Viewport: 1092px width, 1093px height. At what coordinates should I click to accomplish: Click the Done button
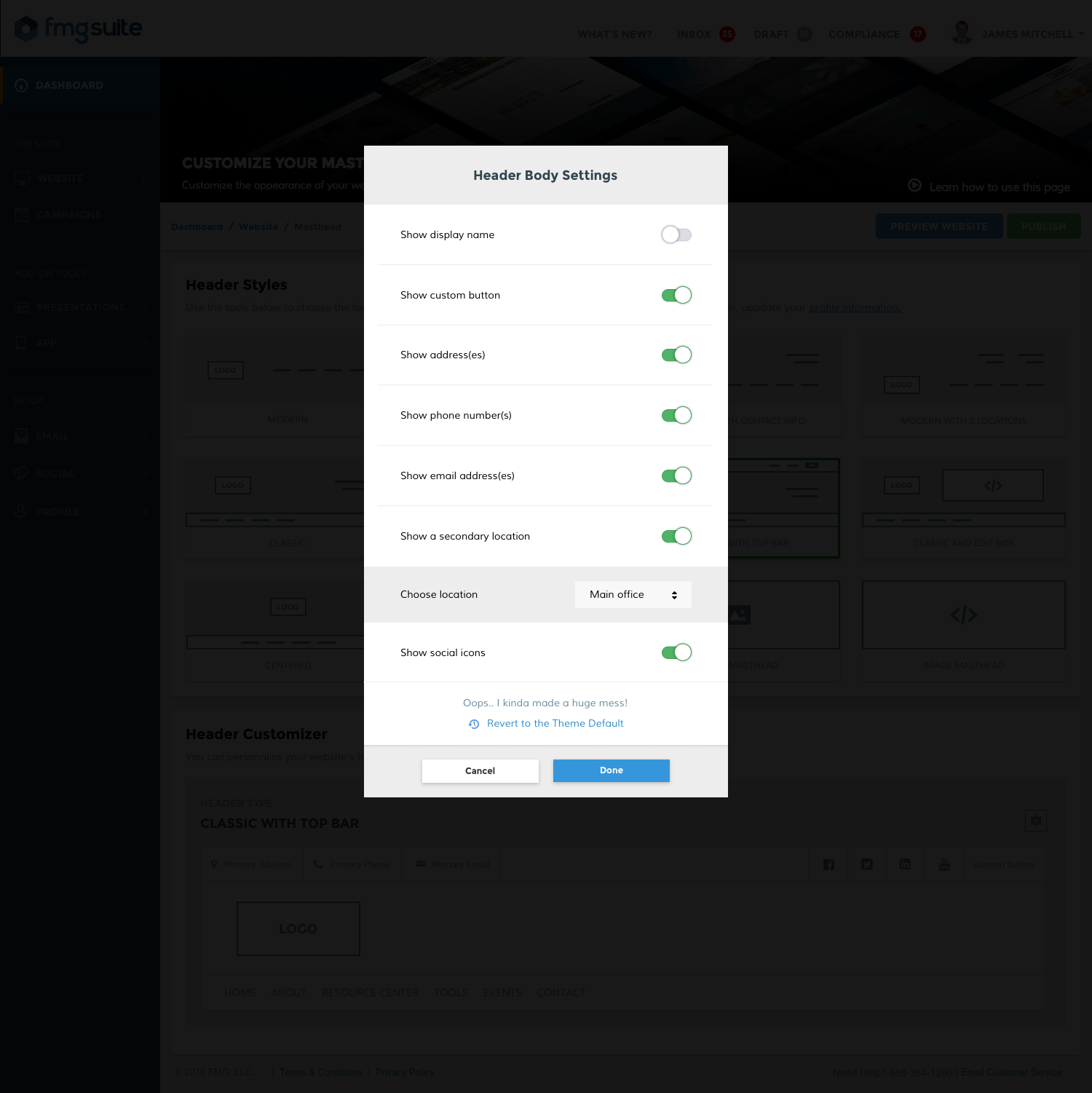click(611, 770)
